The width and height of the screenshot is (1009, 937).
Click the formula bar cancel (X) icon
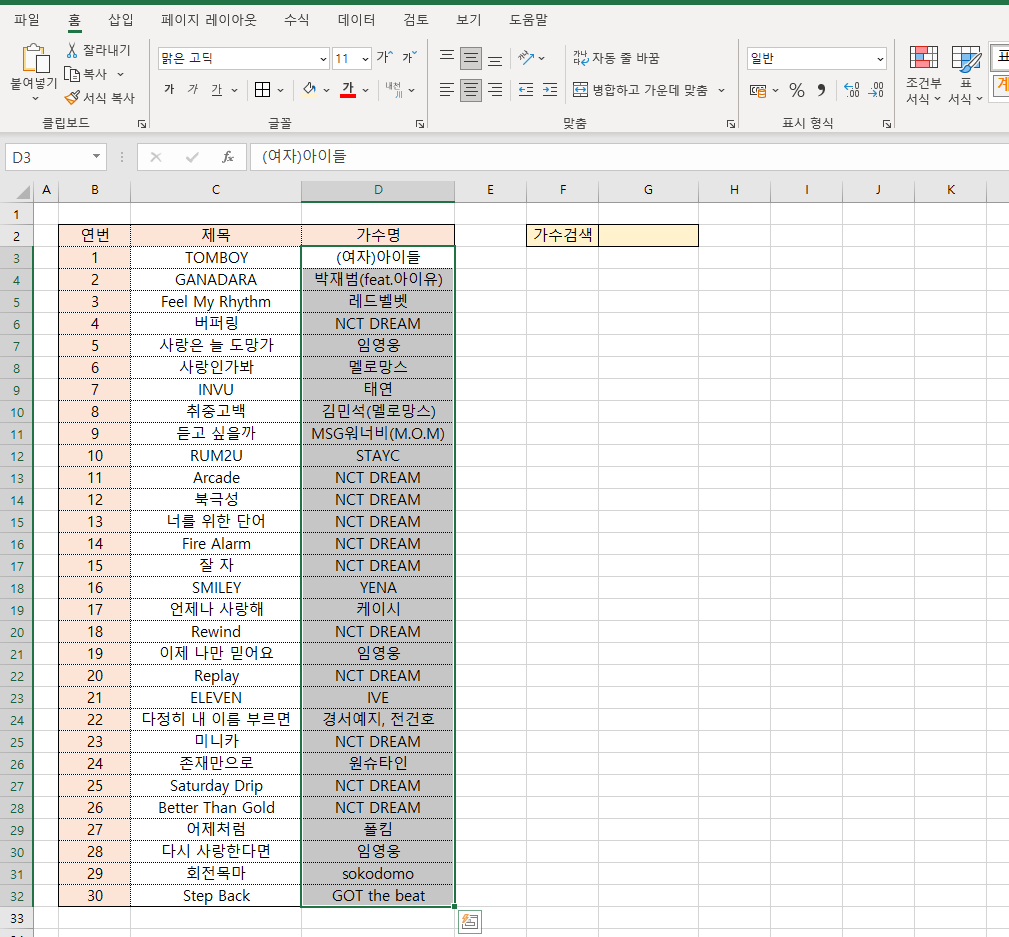(x=156, y=157)
